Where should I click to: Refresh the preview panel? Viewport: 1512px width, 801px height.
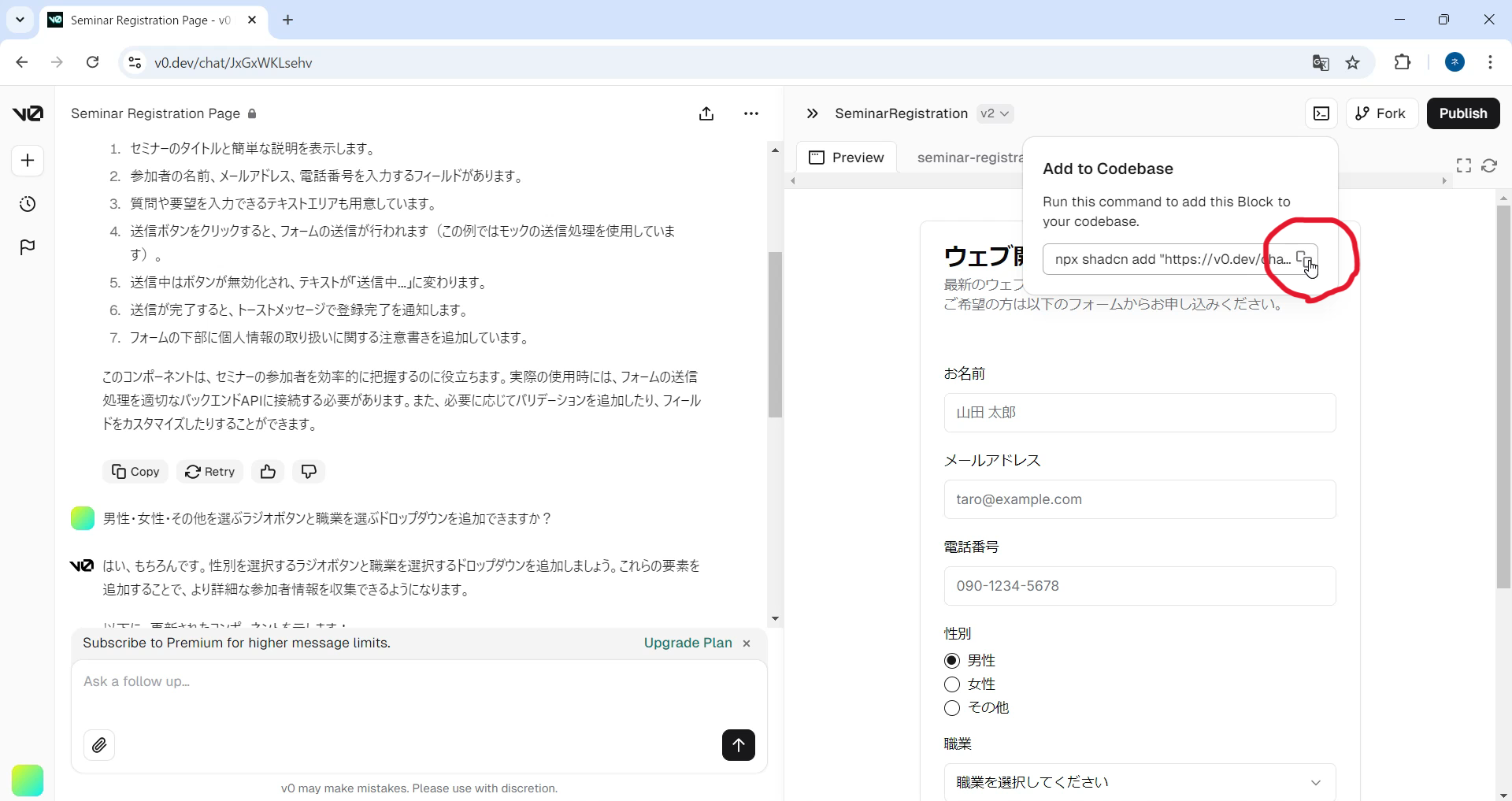pyautogui.click(x=1489, y=165)
